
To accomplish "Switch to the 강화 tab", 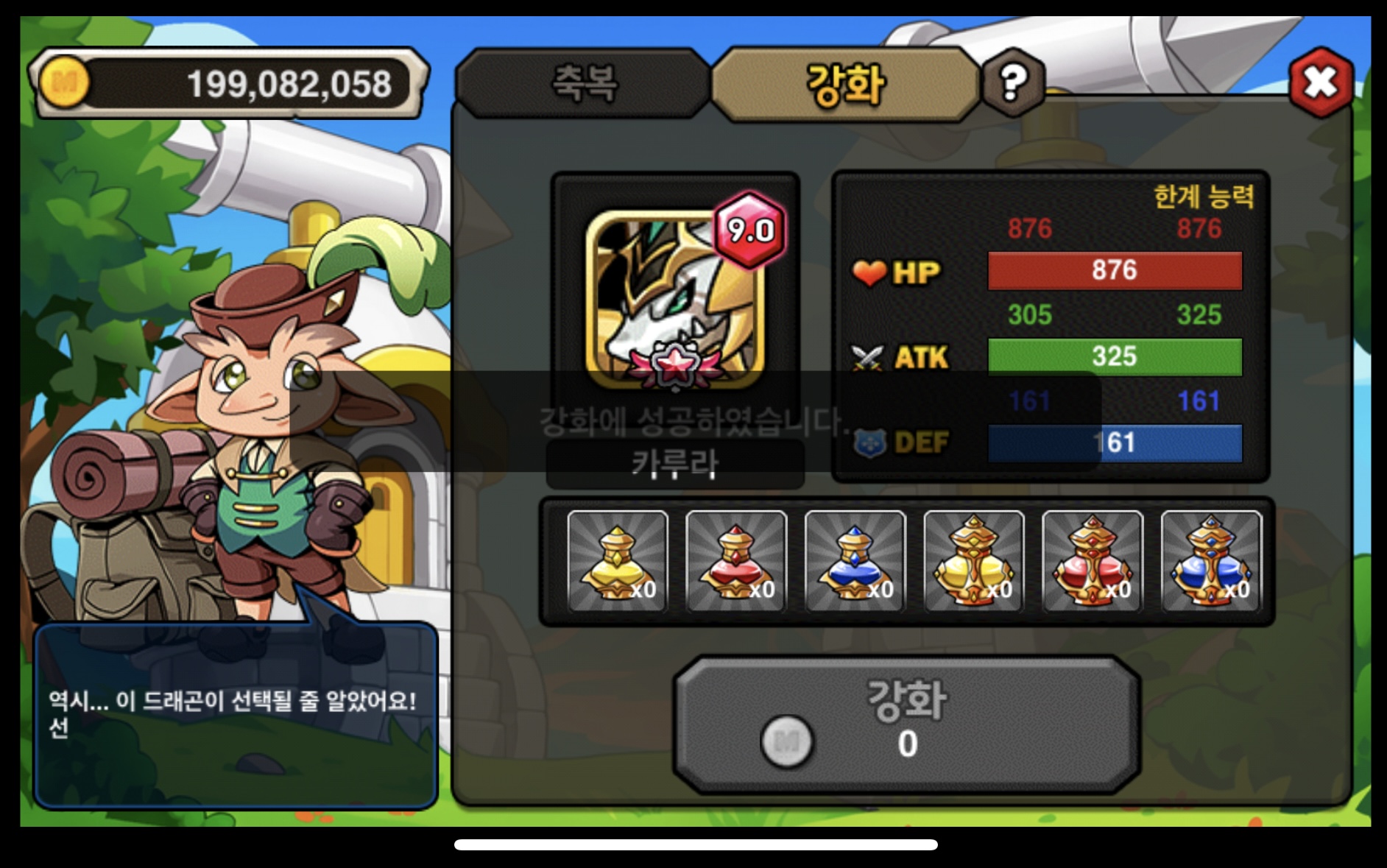I will (845, 84).
